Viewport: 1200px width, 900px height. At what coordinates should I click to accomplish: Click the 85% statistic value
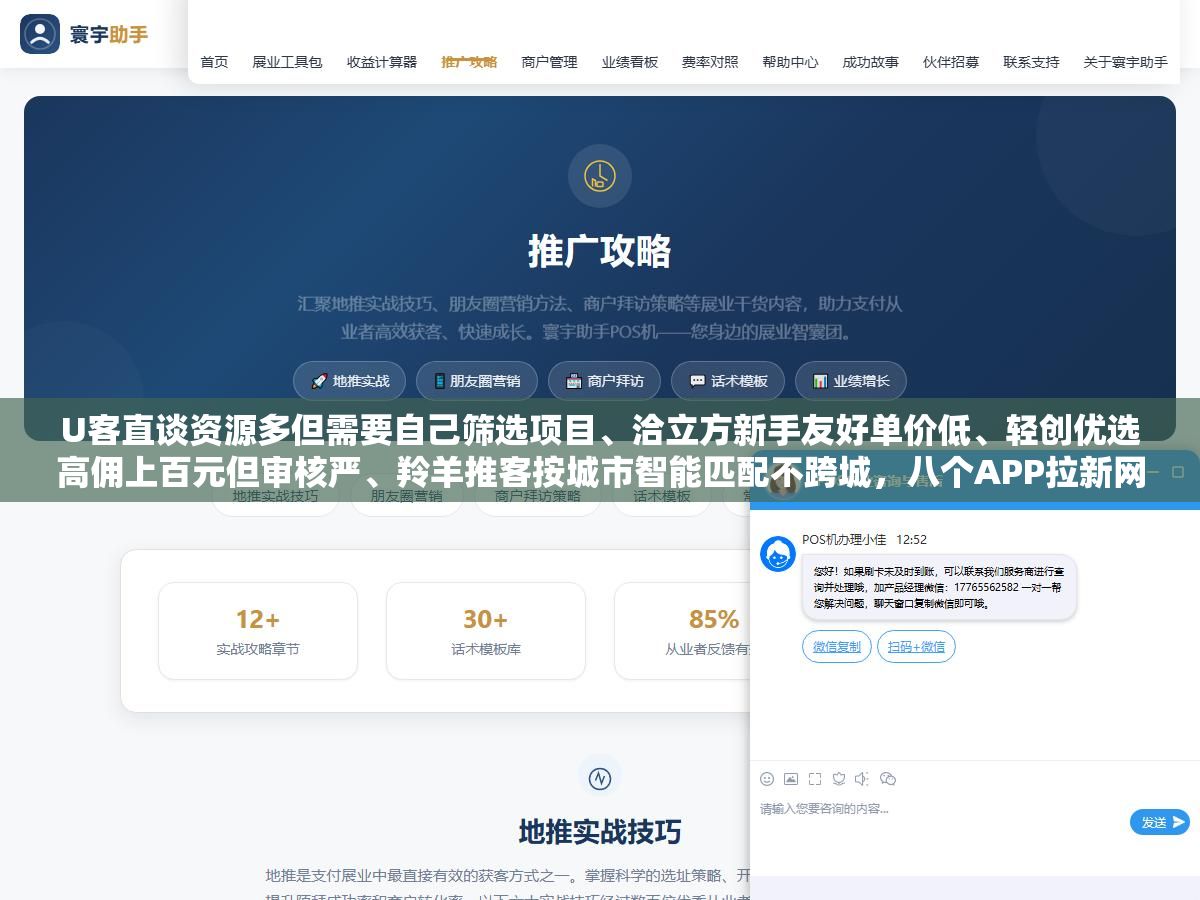714,619
